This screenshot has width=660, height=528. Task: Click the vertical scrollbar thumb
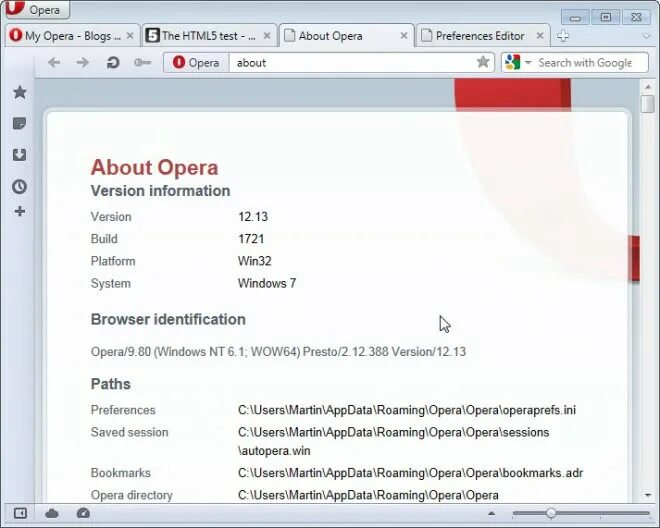point(648,104)
